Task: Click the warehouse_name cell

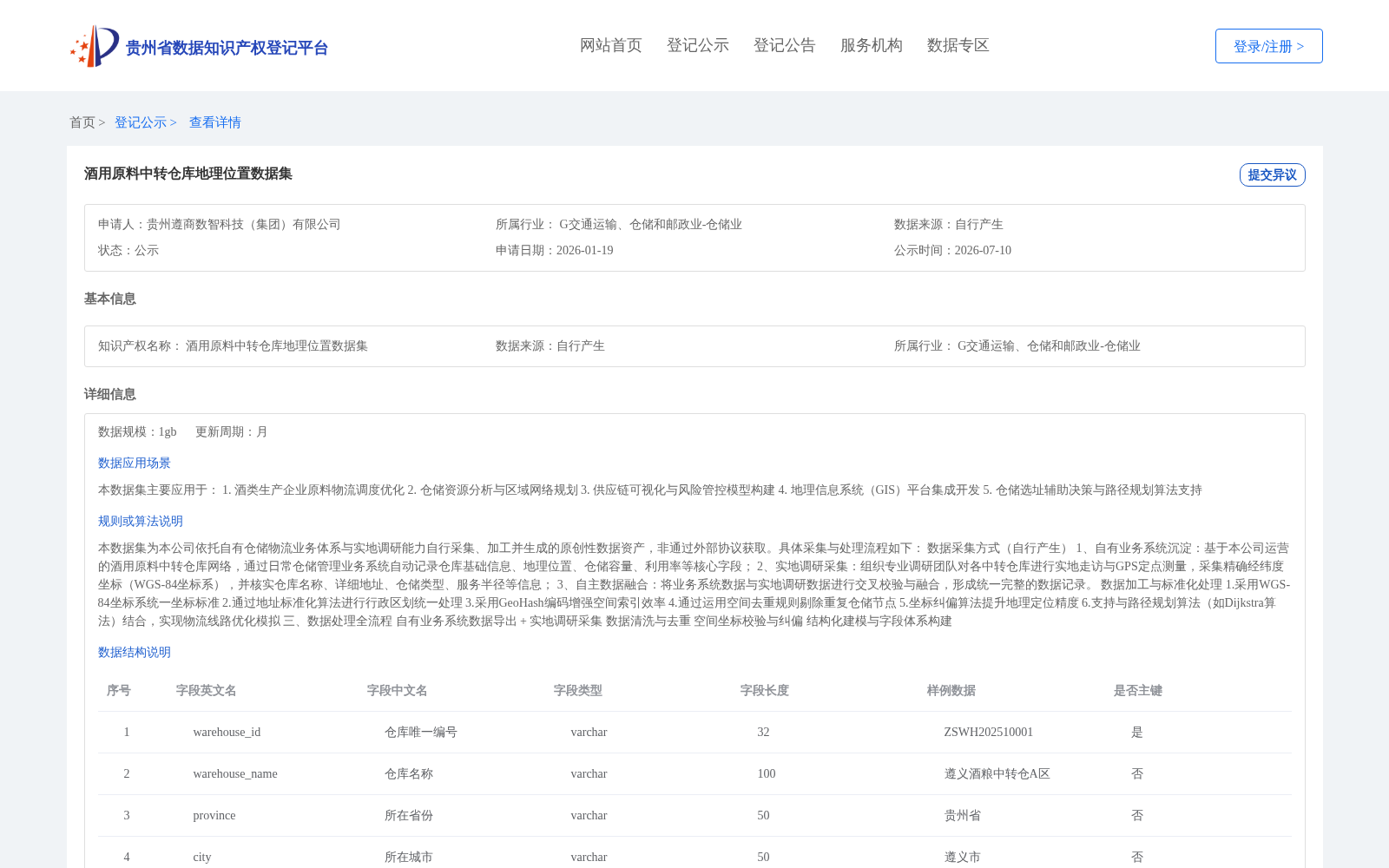Action: tap(235, 773)
